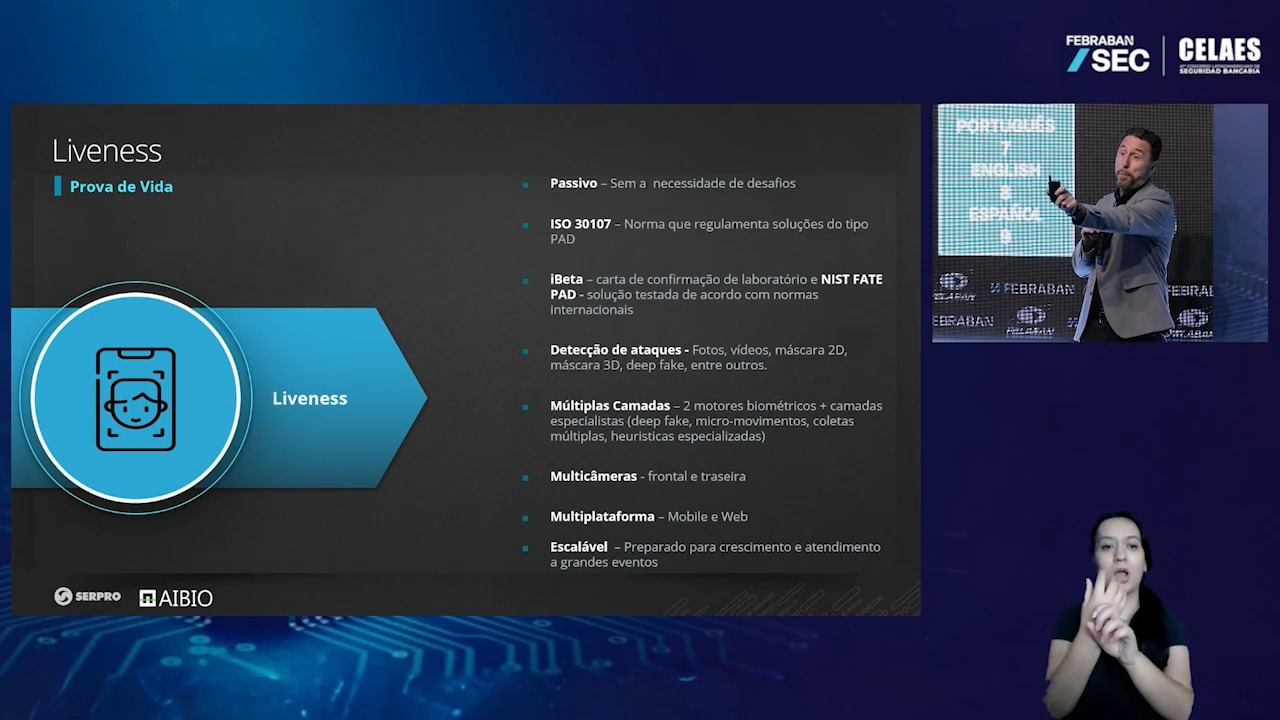The width and height of the screenshot is (1280, 720).
Task: Click the CELAES logo
Action: click(1219, 55)
